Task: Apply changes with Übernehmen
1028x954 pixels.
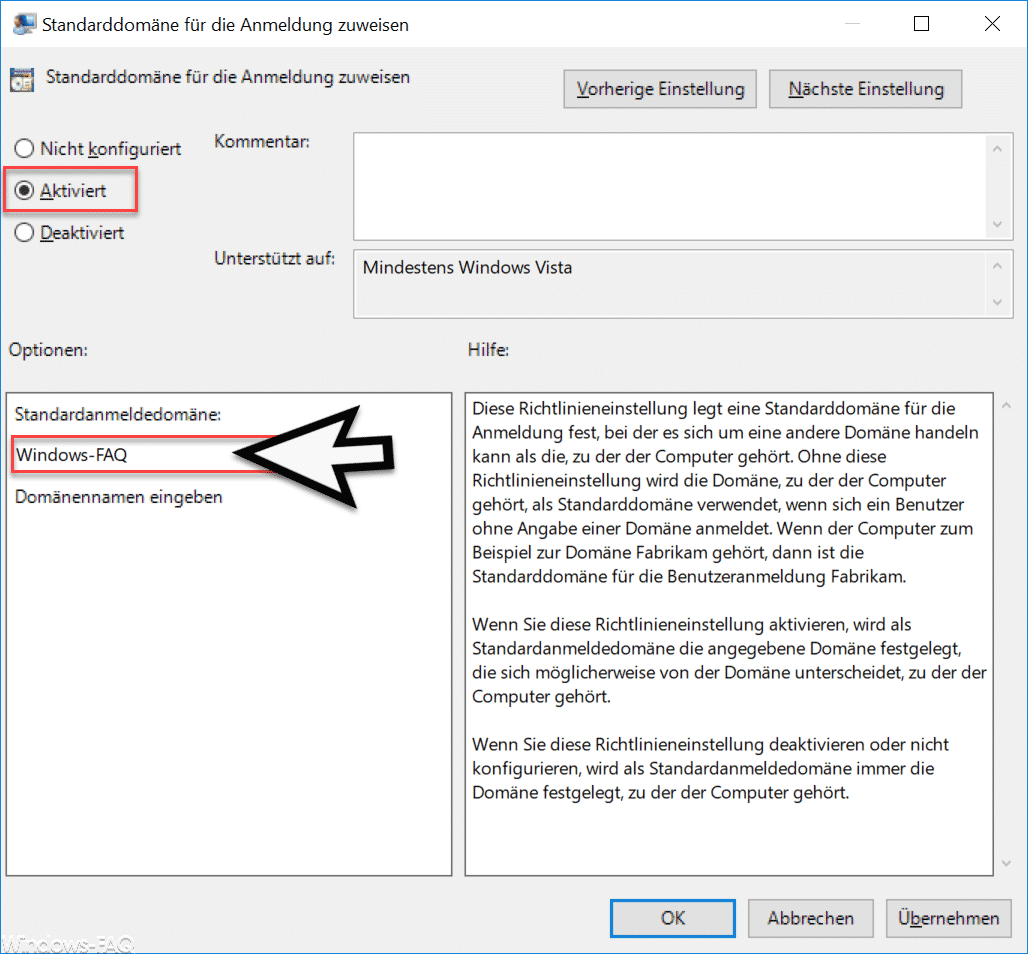Action: 948,918
